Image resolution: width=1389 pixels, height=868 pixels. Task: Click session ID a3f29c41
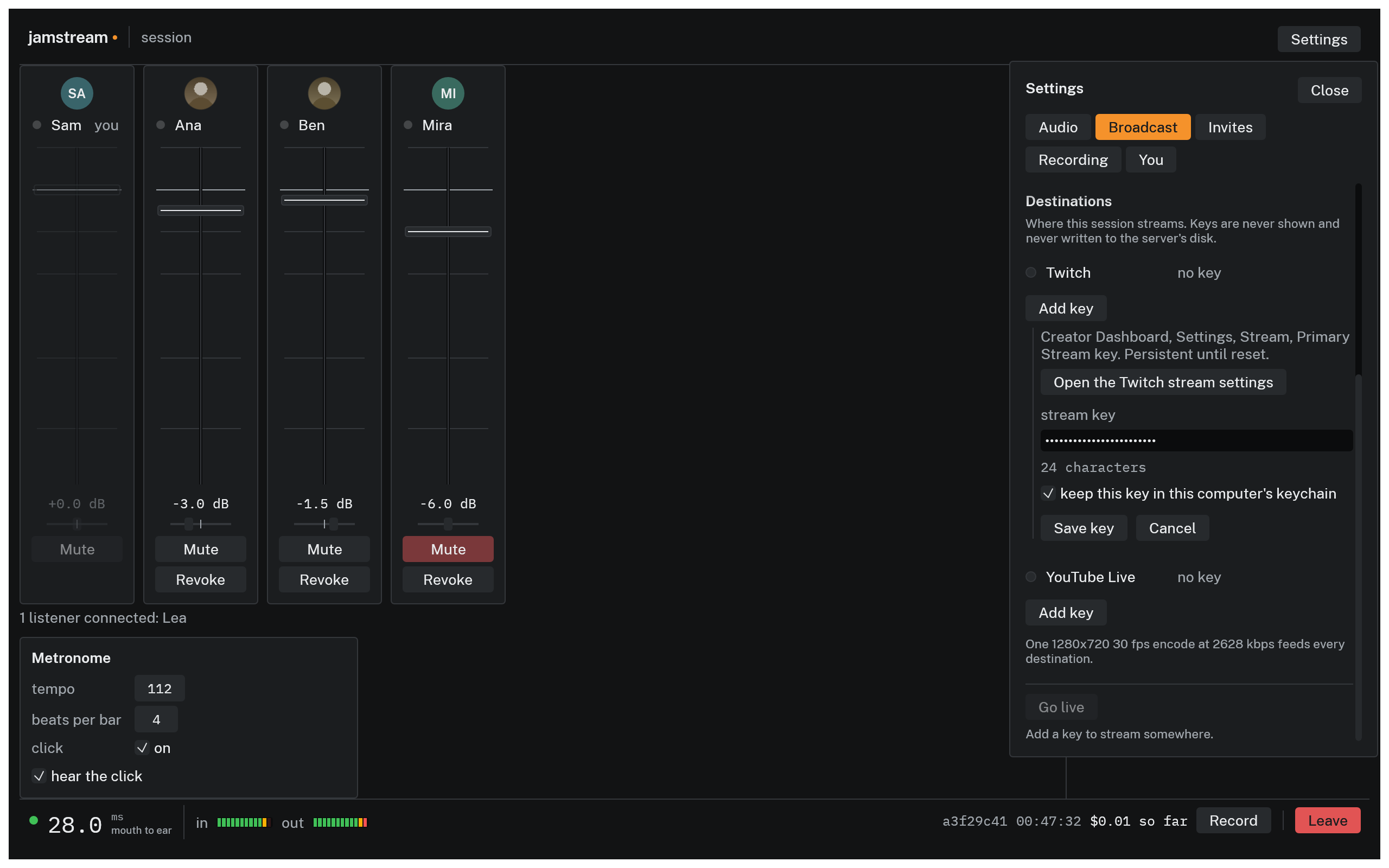(974, 821)
